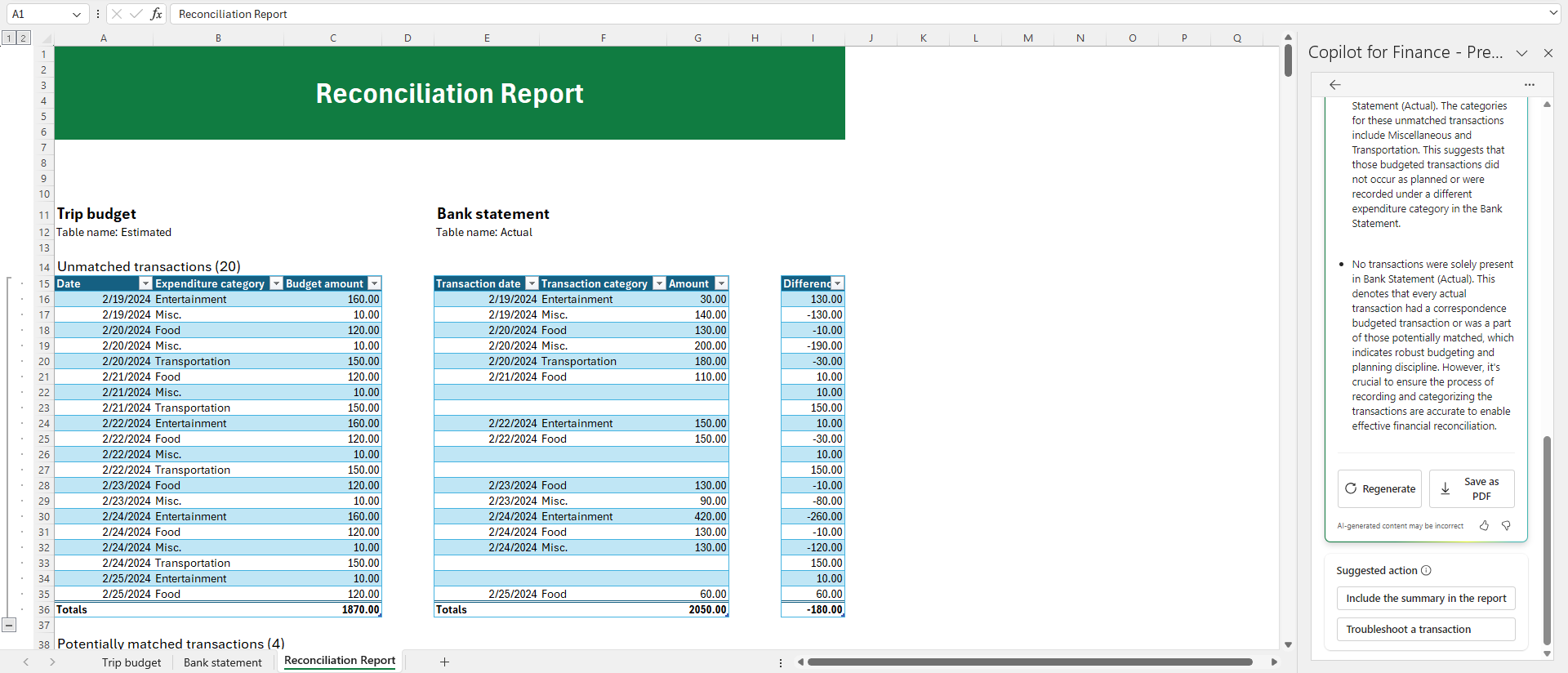Image resolution: width=1568 pixels, height=673 pixels.
Task: Show outline level 2
Action: 23,38
